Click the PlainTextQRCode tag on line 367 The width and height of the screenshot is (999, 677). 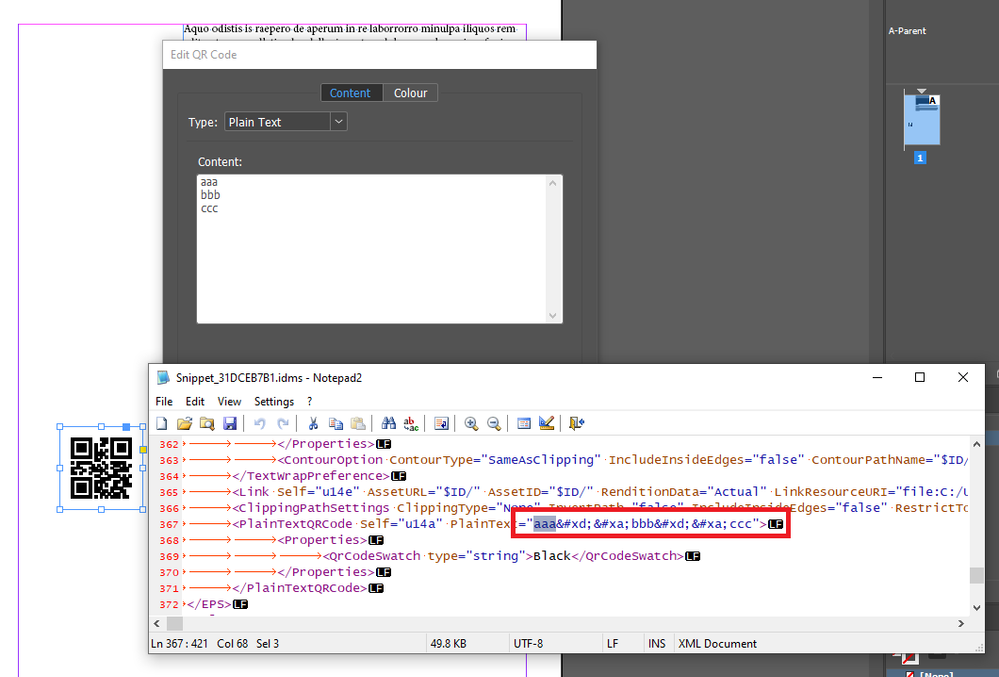292,524
